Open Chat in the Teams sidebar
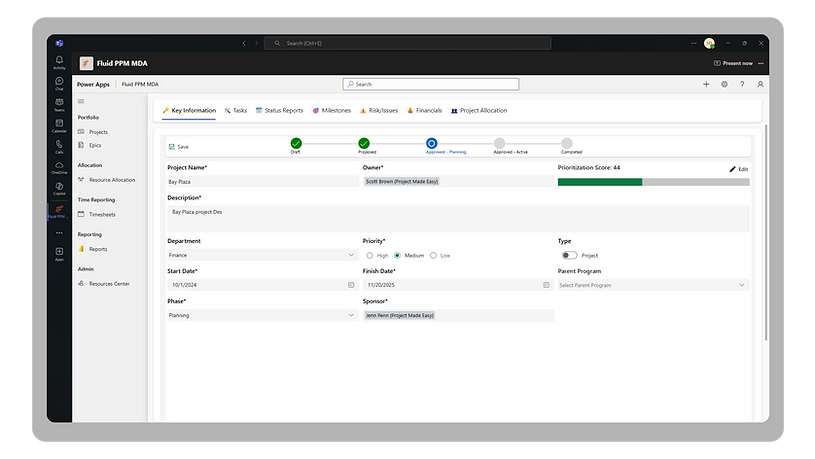 pos(59,81)
